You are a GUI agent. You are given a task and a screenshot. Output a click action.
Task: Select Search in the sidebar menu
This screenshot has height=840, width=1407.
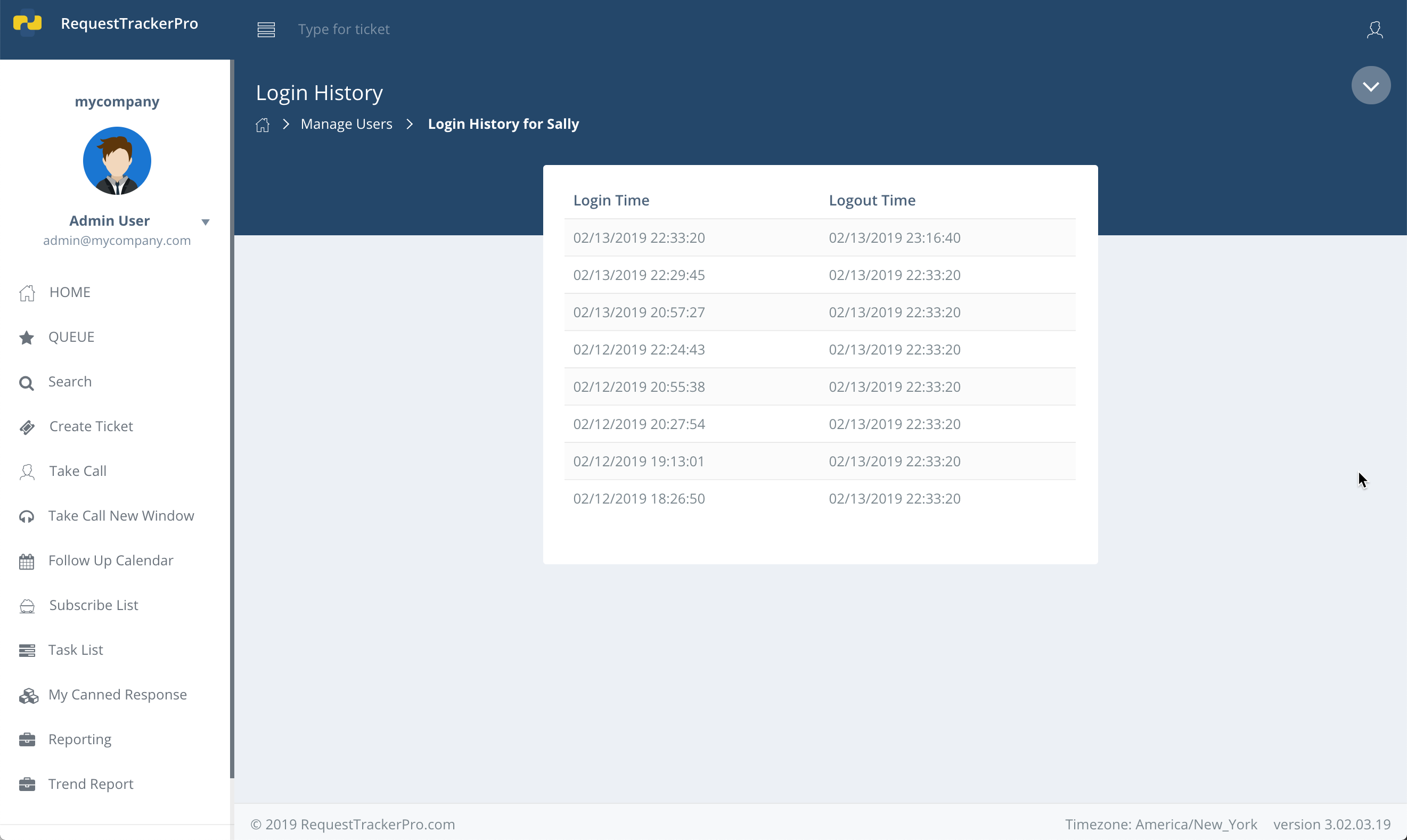[x=70, y=382]
